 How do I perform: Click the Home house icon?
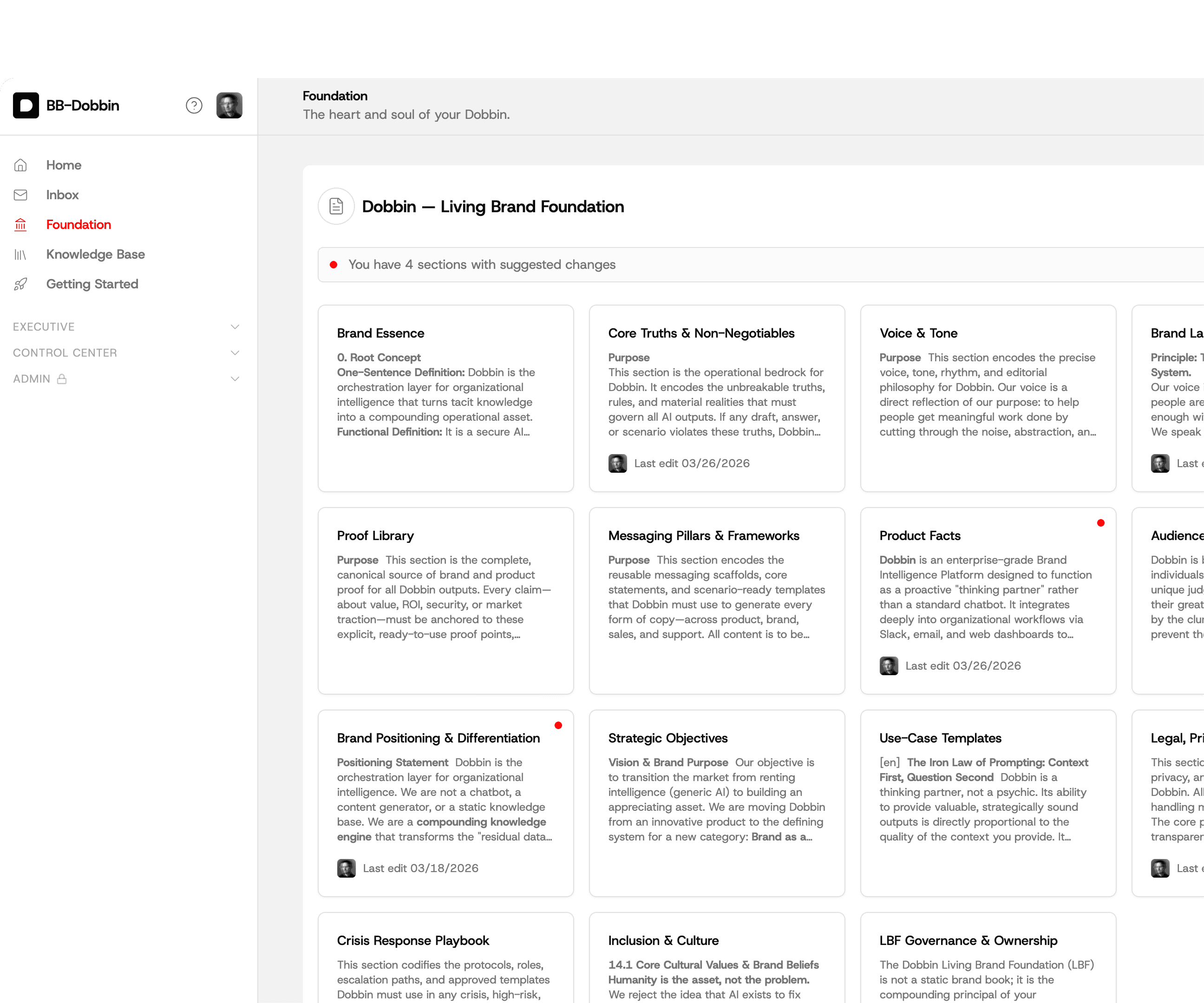coord(20,165)
